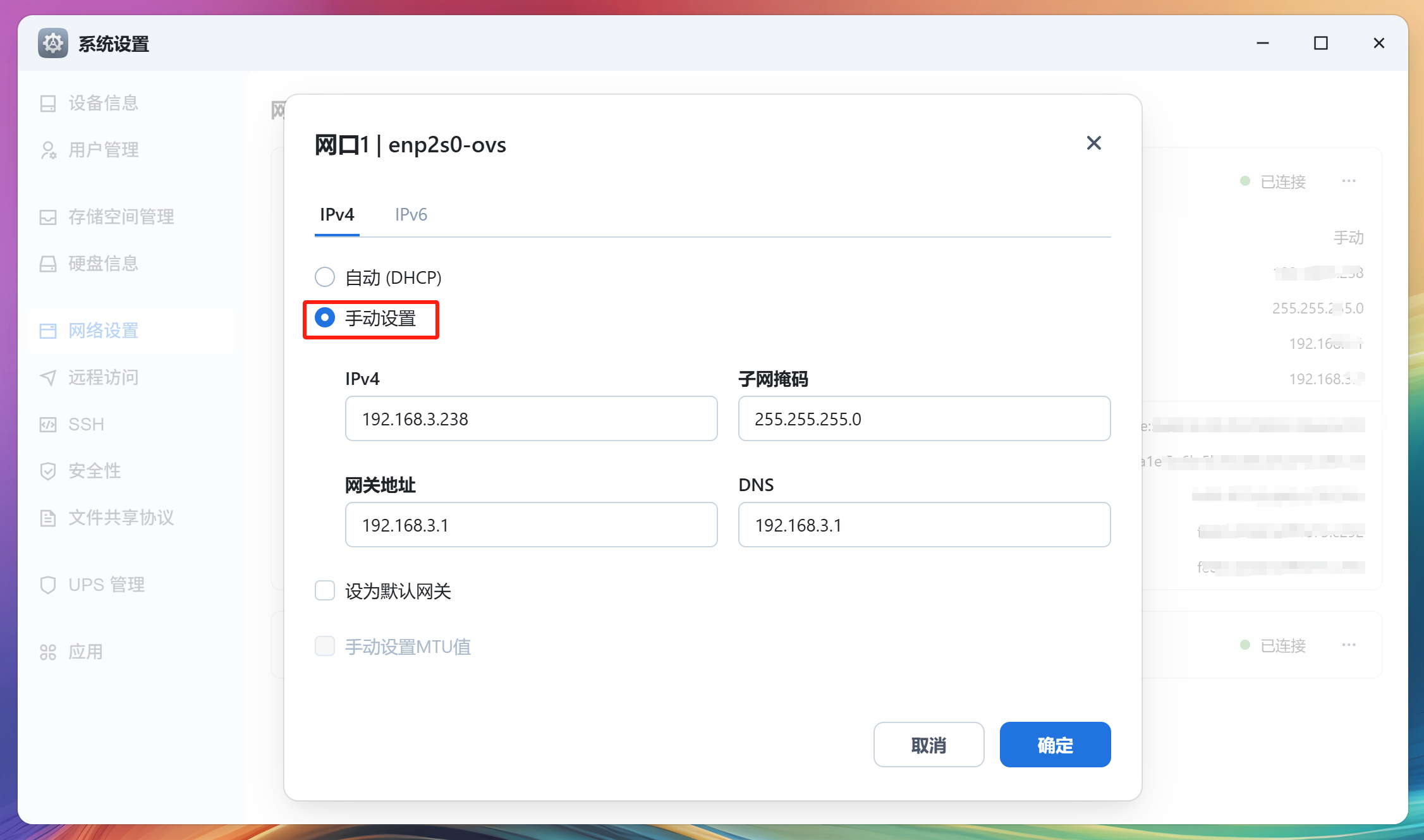Open the bottom 已连接 more options menu
Viewport: 1424px width, 840px height.
(x=1349, y=645)
